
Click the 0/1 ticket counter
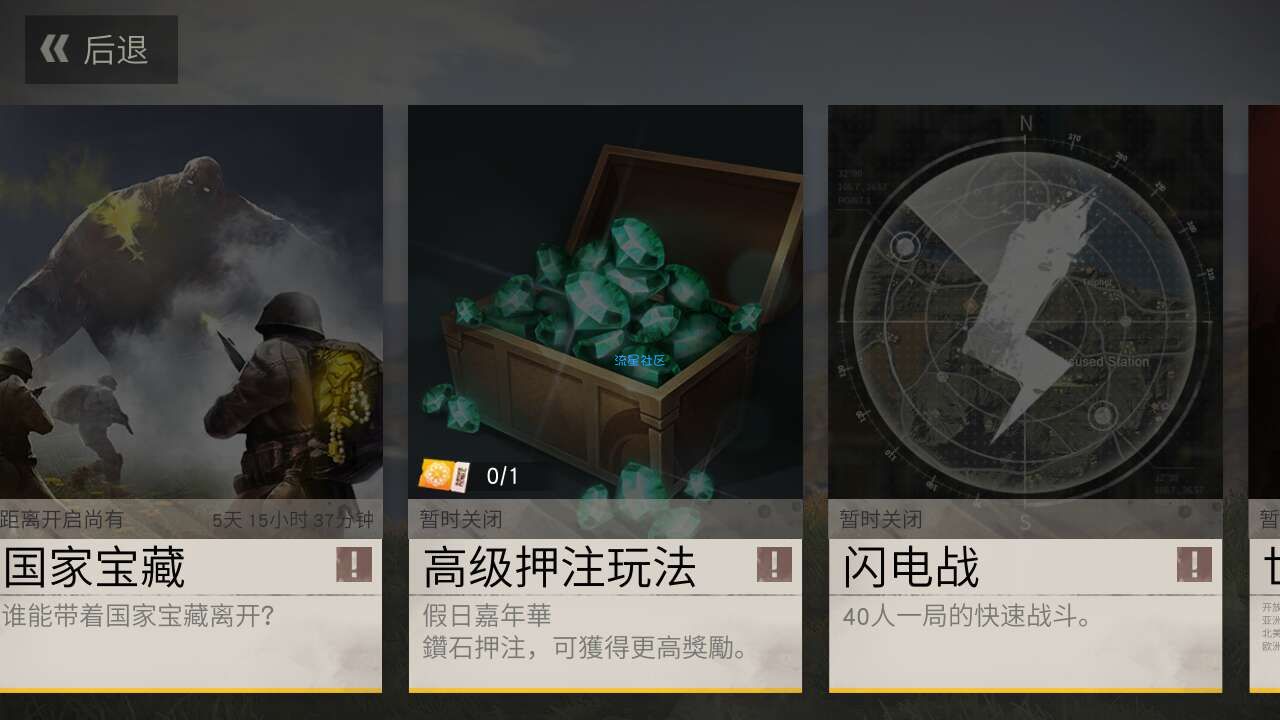503,477
